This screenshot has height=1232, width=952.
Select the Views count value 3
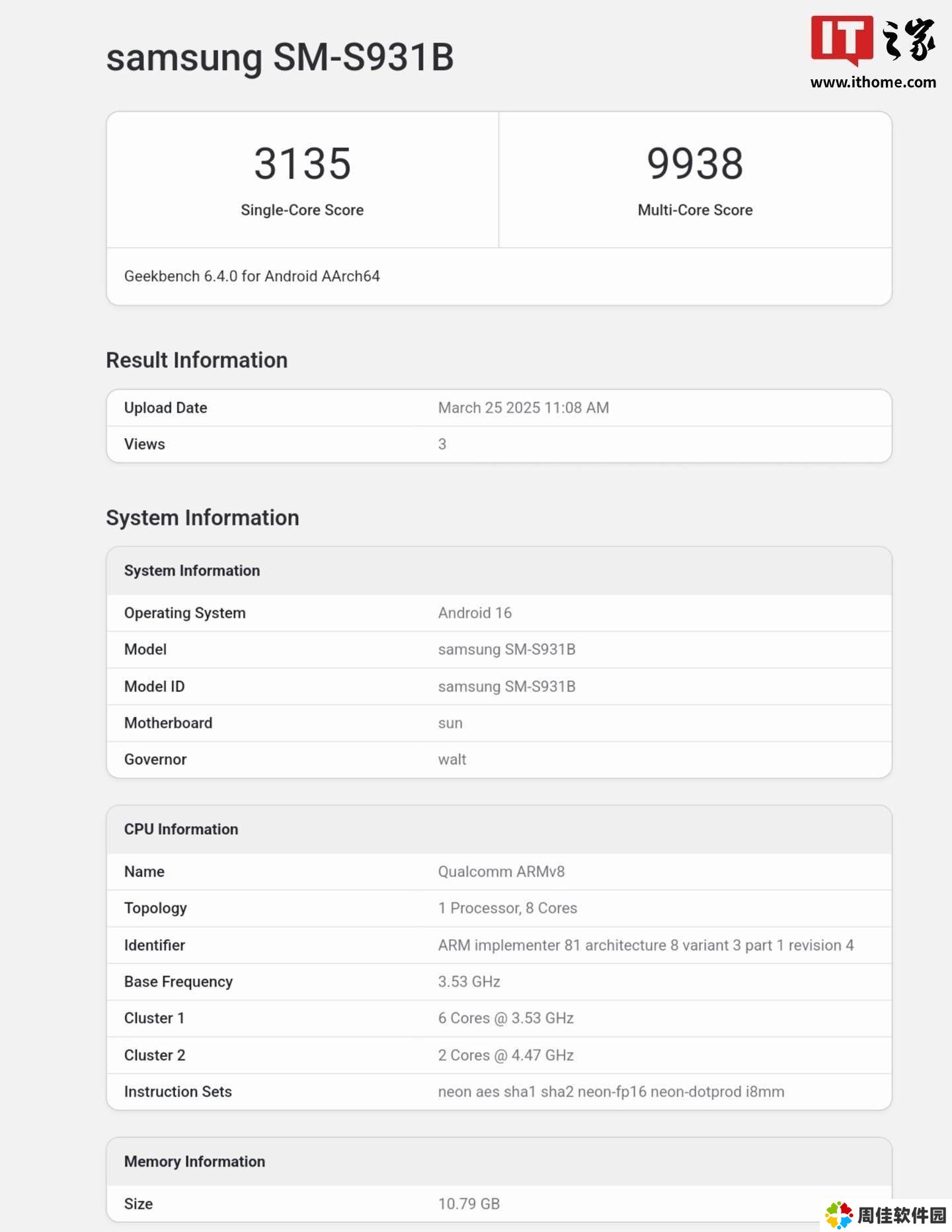tap(442, 444)
